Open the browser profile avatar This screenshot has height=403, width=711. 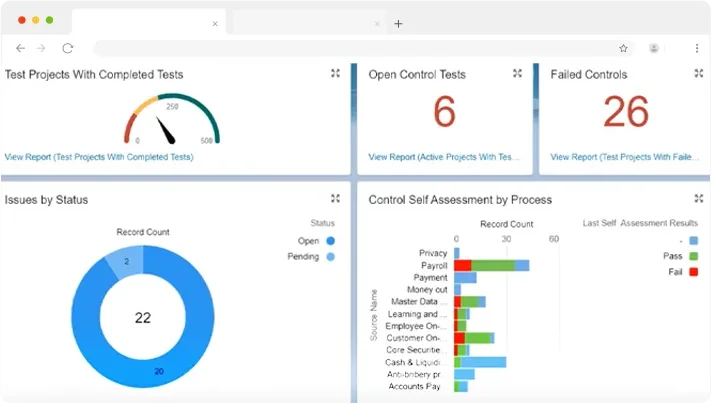coord(654,48)
